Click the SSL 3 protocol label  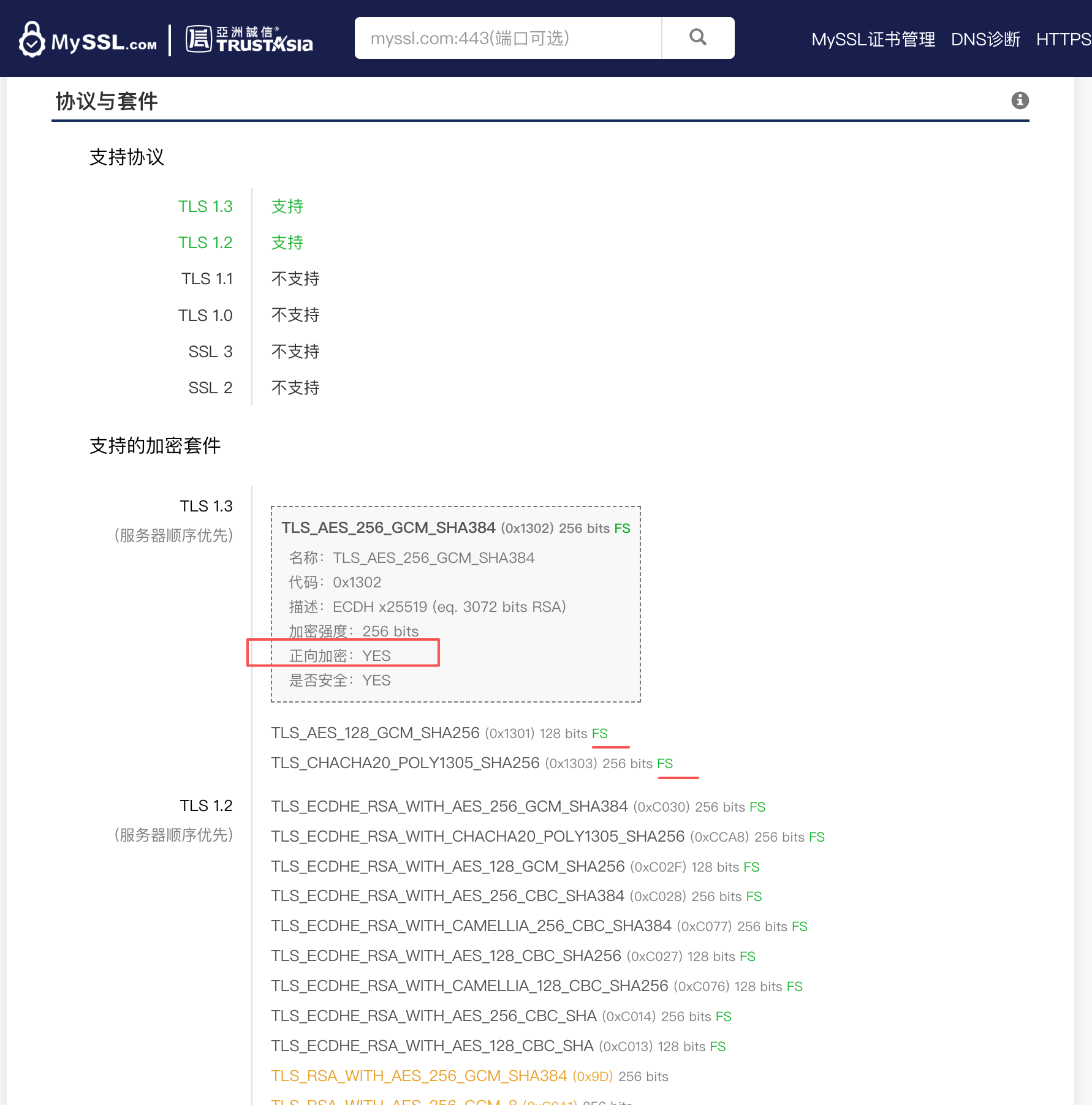(210, 352)
